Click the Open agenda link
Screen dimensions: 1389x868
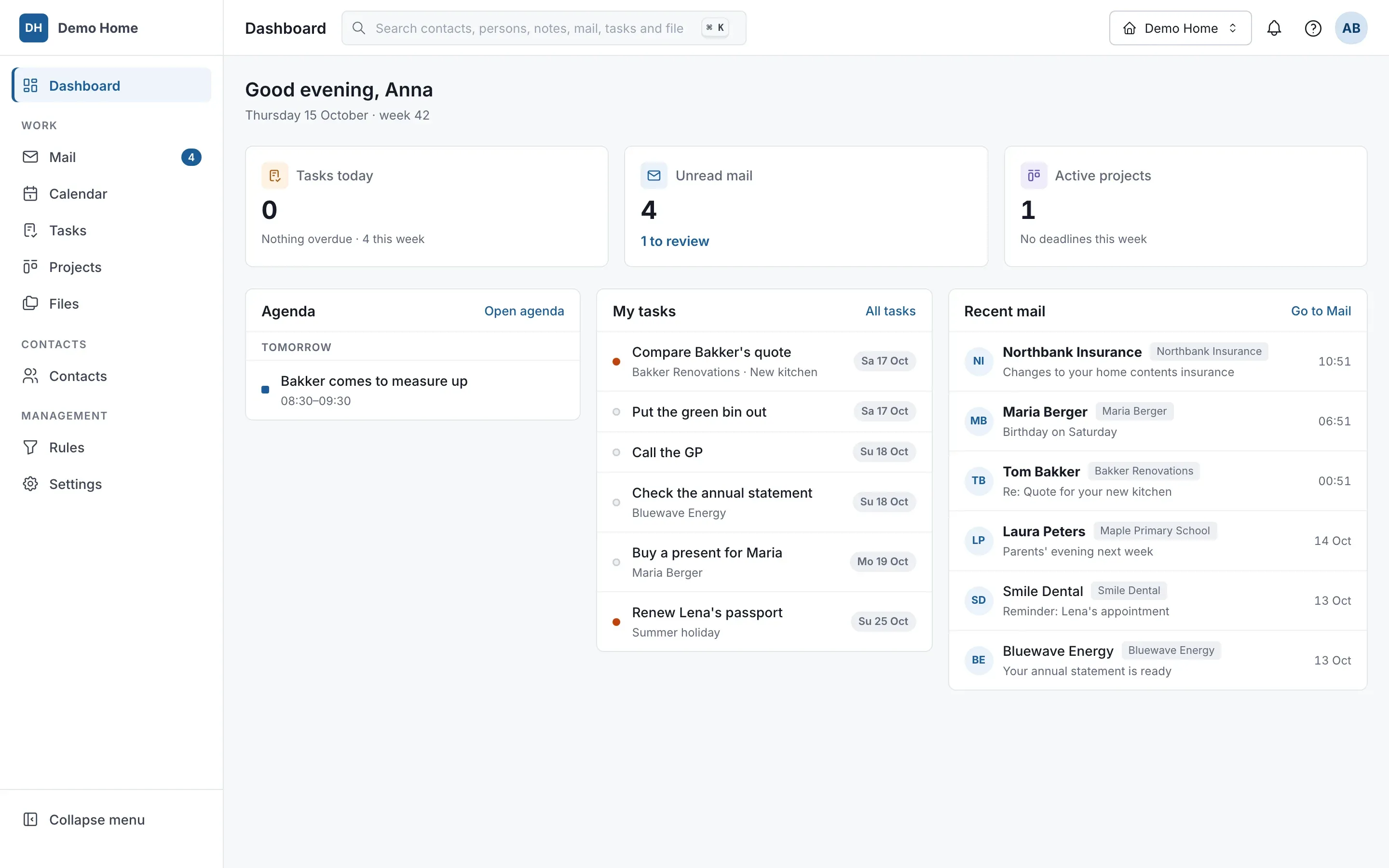523,311
